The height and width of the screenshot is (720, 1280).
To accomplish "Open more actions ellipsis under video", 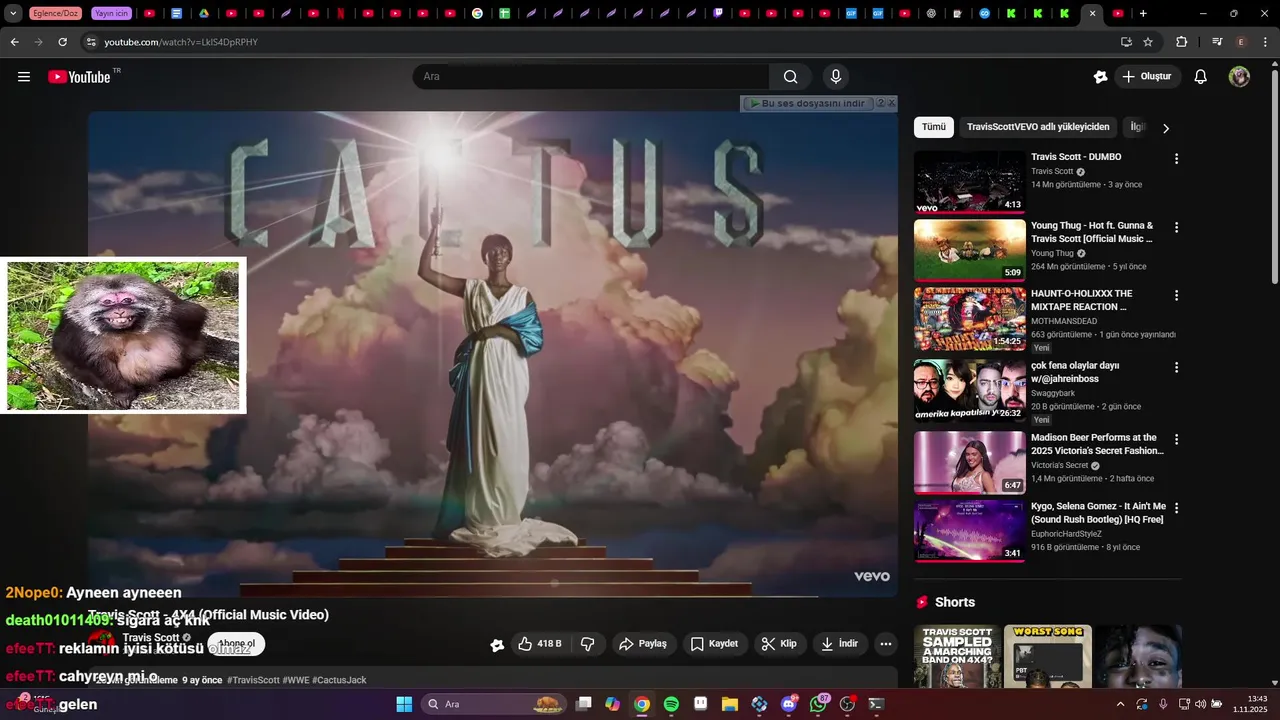I will 885,644.
